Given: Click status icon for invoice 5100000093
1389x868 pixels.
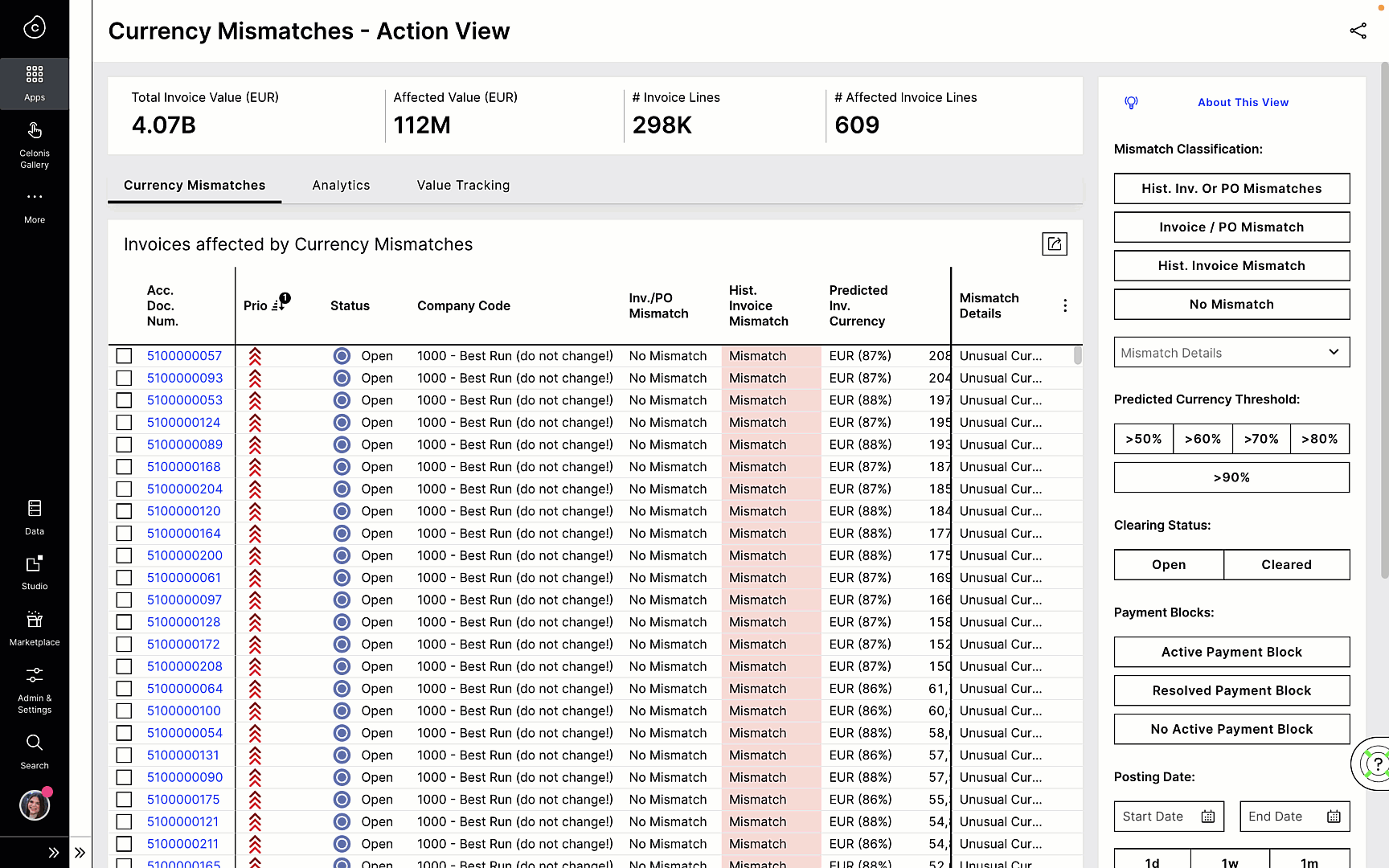Looking at the screenshot, I should coord(342,378).
